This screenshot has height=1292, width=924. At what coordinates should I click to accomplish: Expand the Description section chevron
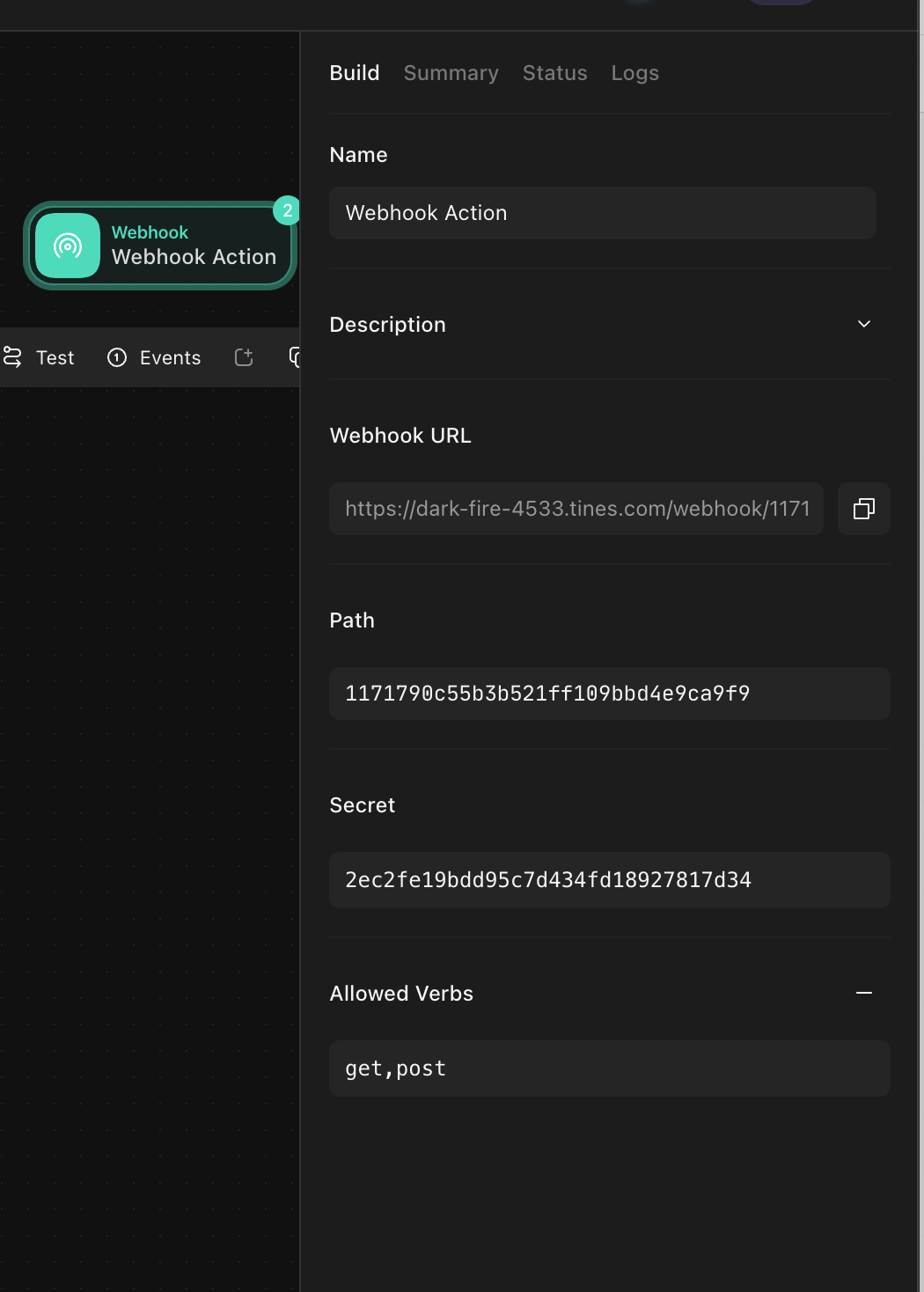[x=863, y=324]
